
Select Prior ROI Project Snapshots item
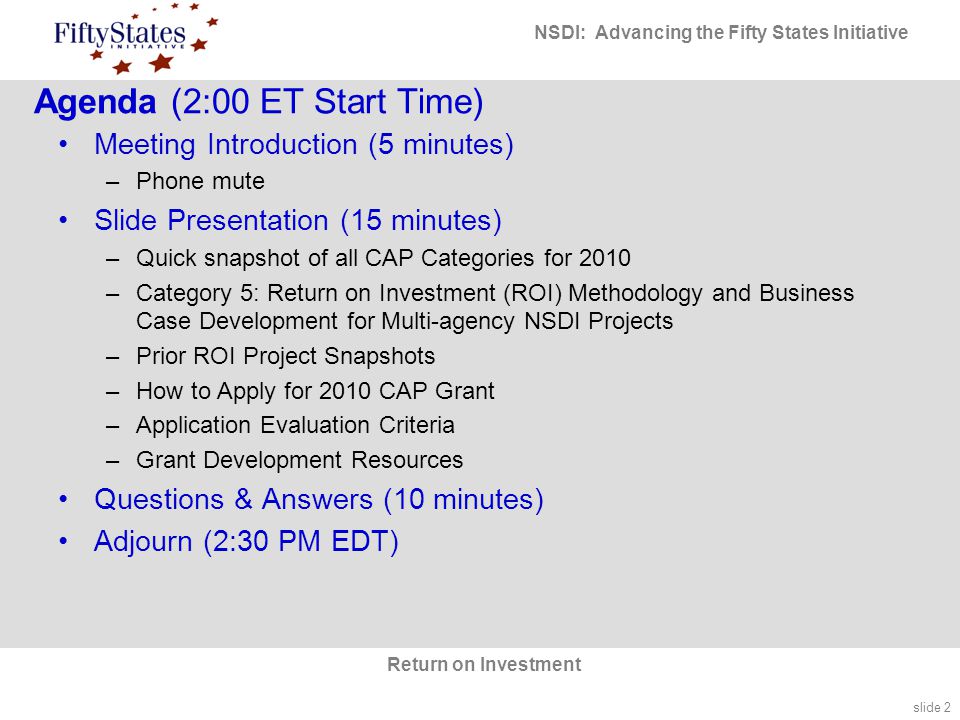[x=285, y=356]
